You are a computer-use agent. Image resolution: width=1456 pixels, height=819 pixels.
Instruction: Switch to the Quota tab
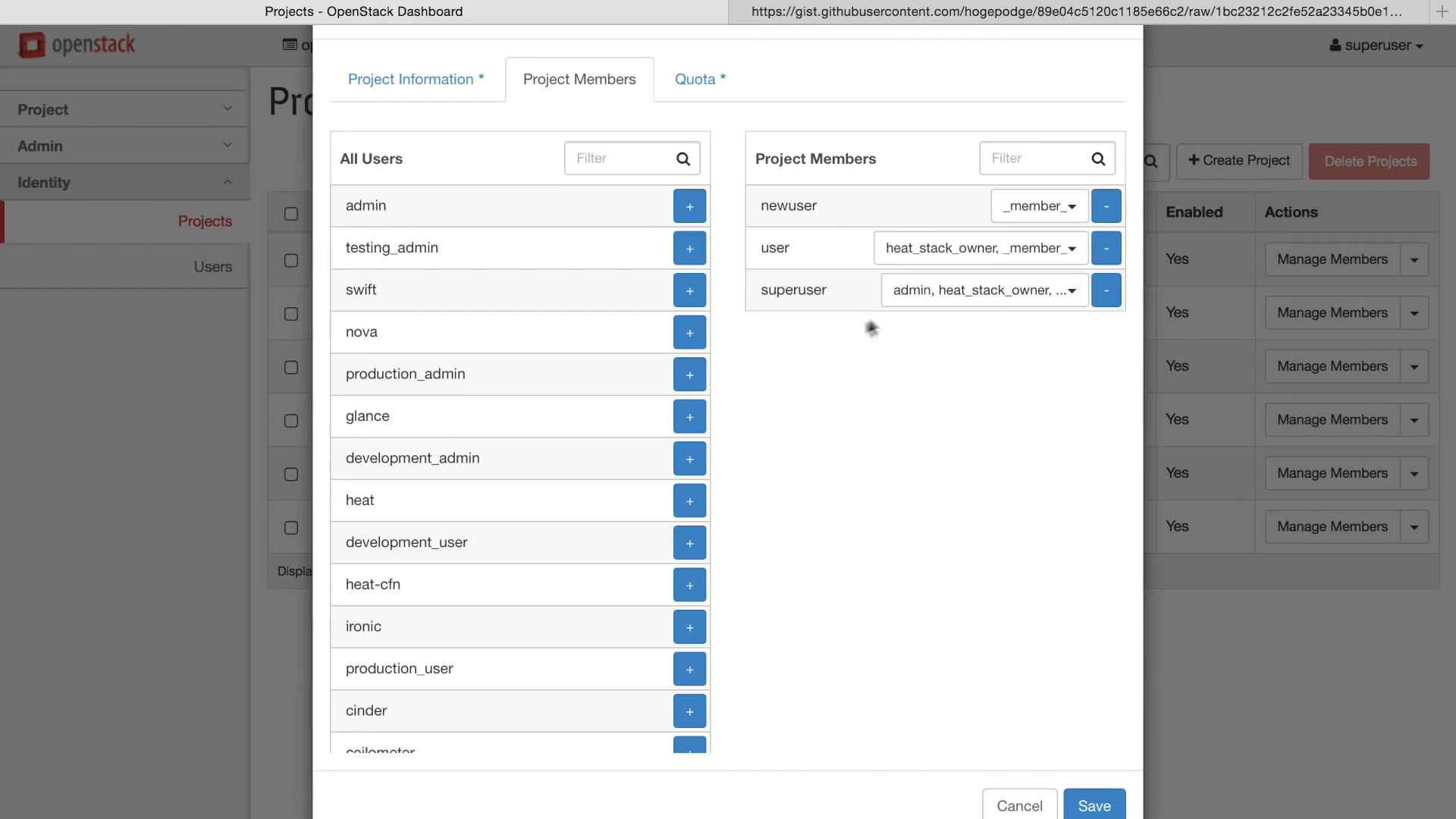[x=700, y=80]
